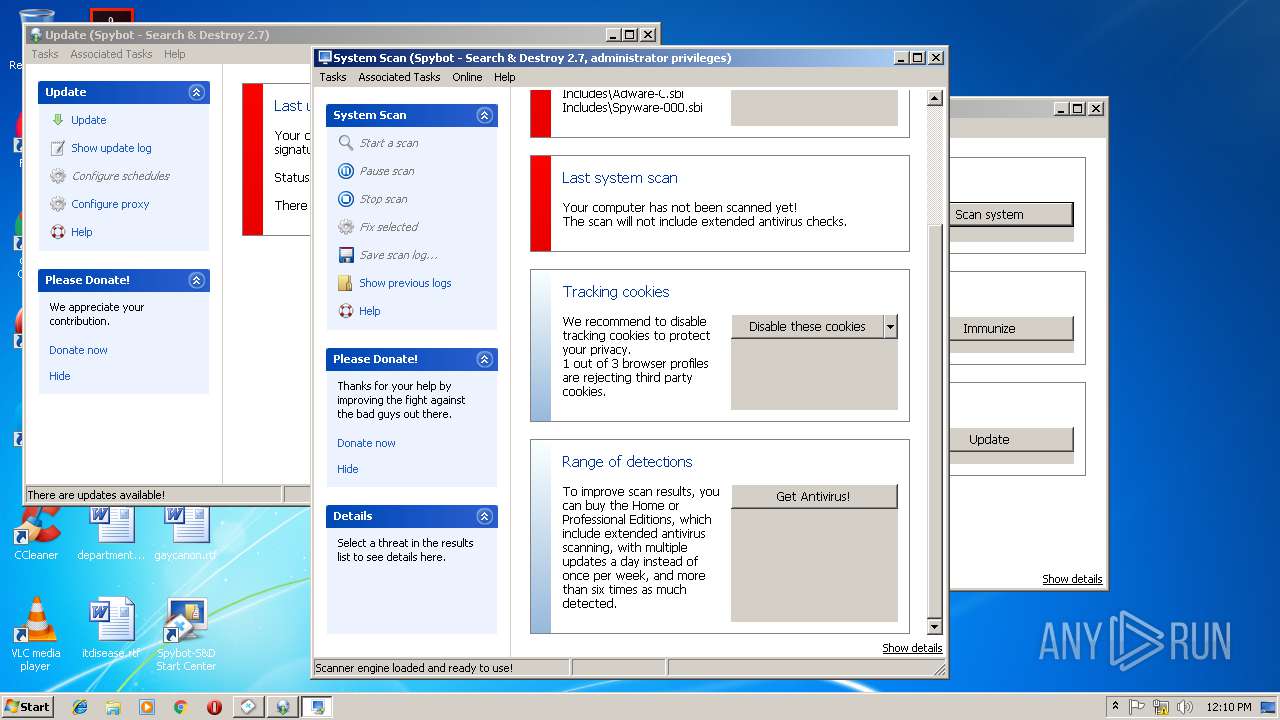Viewport: 1280px width, 720px height.
Task: Click Show details link in System Scan
Action: [x=912, y=648]
